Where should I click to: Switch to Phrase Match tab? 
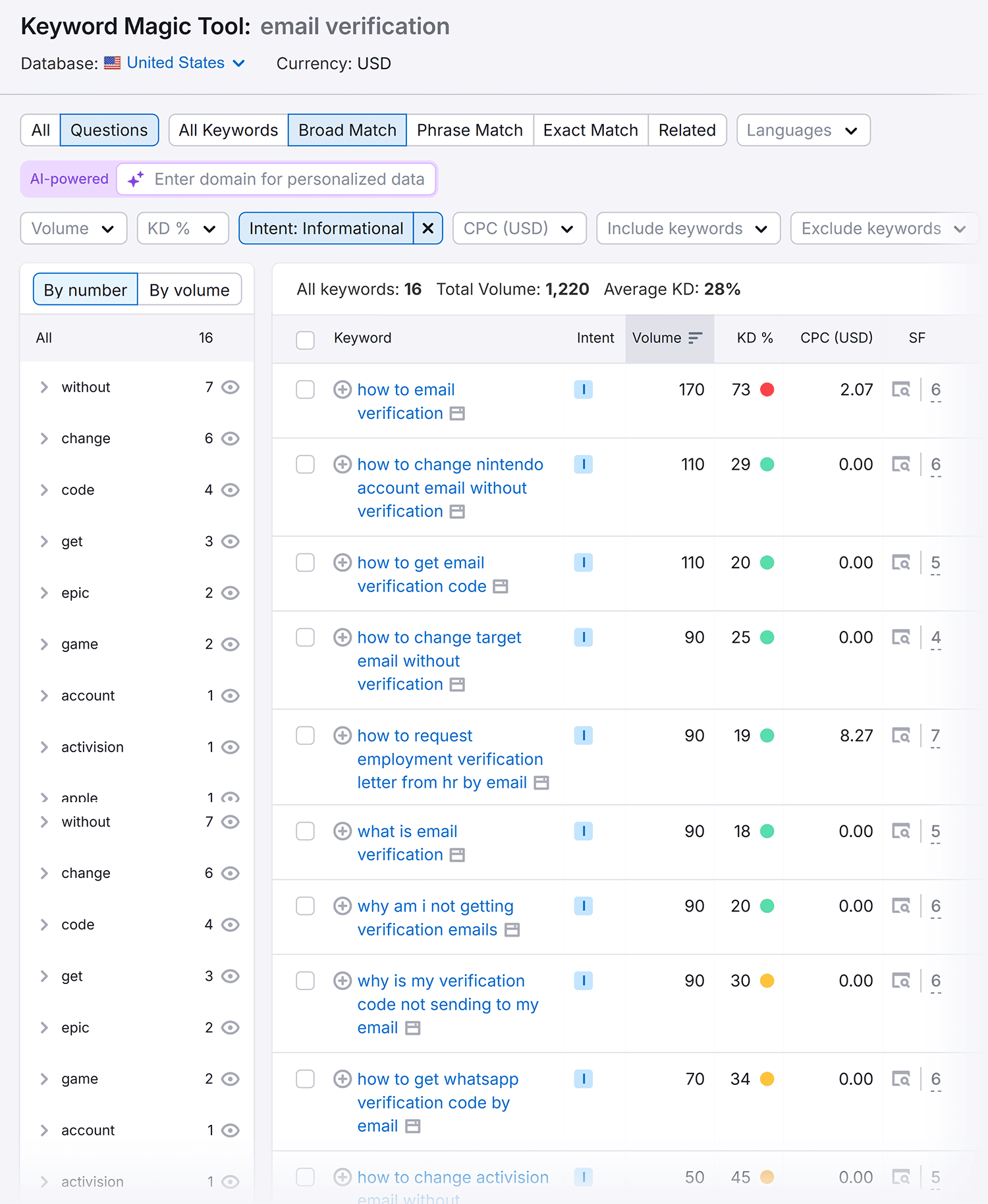click(470, 130)
